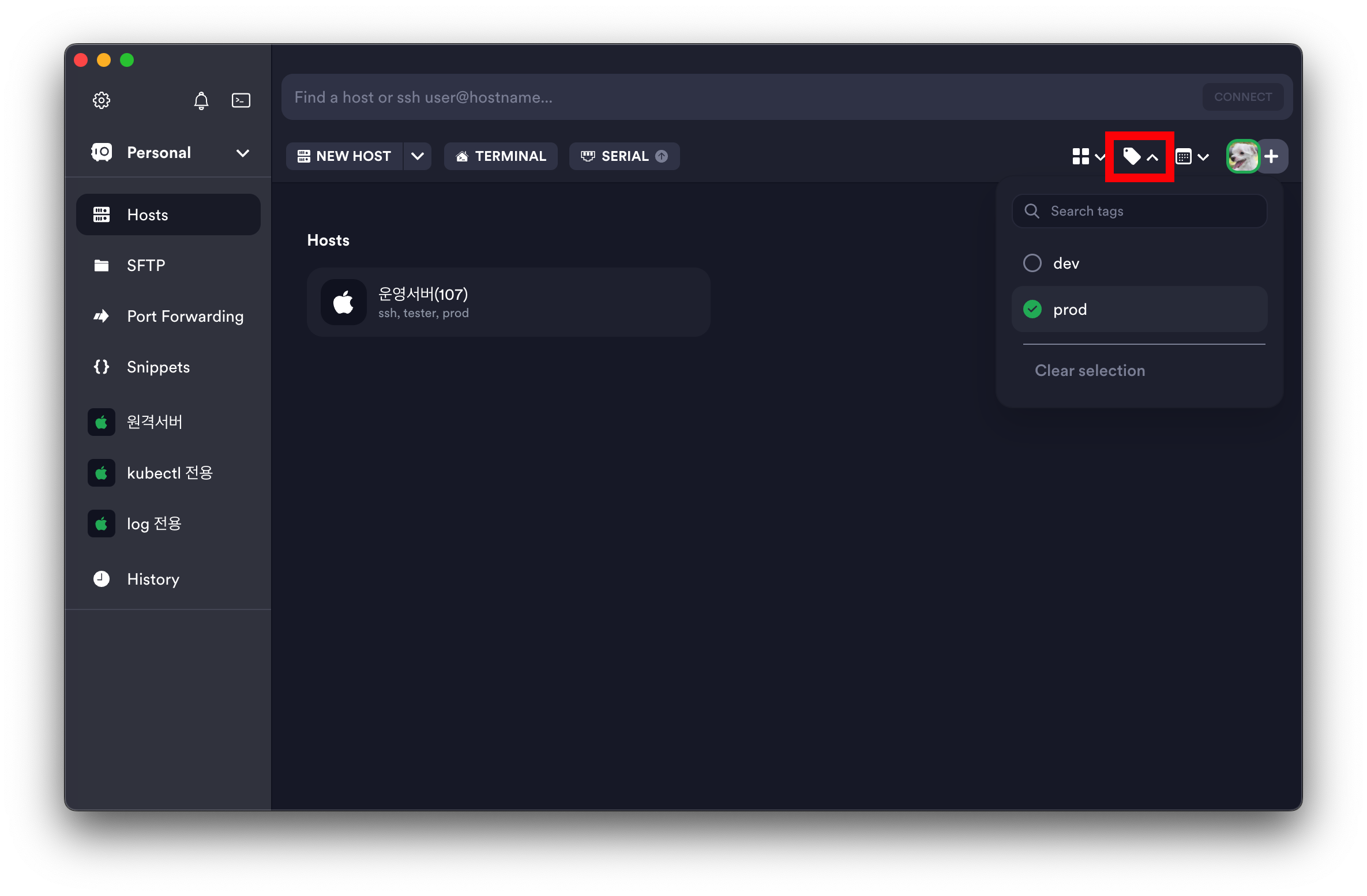Image resolution: width=1367 pixels, height=896 pixels.
Task: Click Clear selection in tag menu
Action: tap(1090, 370)
